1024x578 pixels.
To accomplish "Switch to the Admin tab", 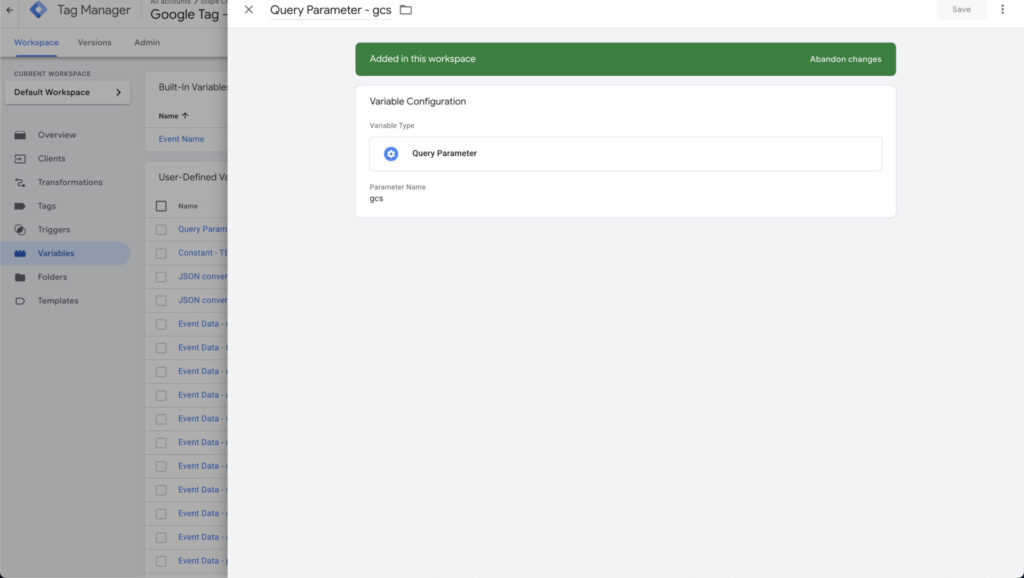I will coord(146,43).
